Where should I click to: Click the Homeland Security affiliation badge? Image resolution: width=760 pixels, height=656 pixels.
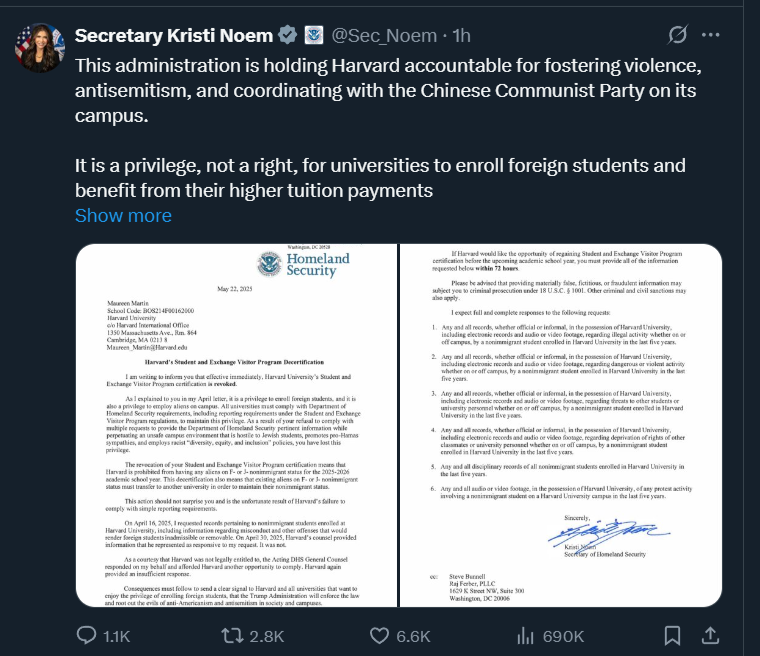pyautogui.click(x=314, y=35)
